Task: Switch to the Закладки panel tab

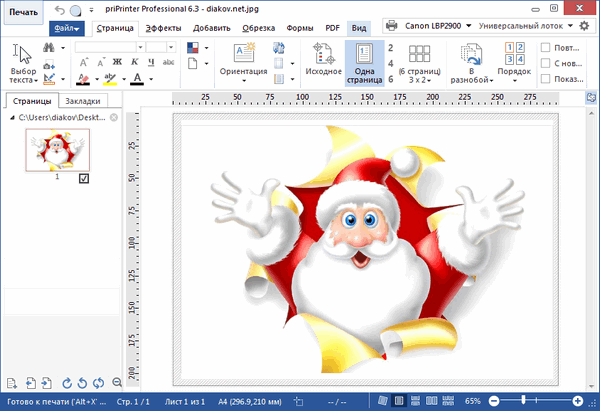Action: point(83,101)
